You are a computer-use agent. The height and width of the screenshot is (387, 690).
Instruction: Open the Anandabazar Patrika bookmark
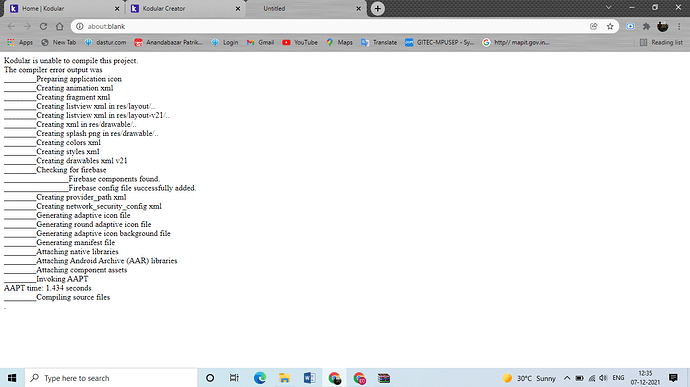[x=169, y=42]
